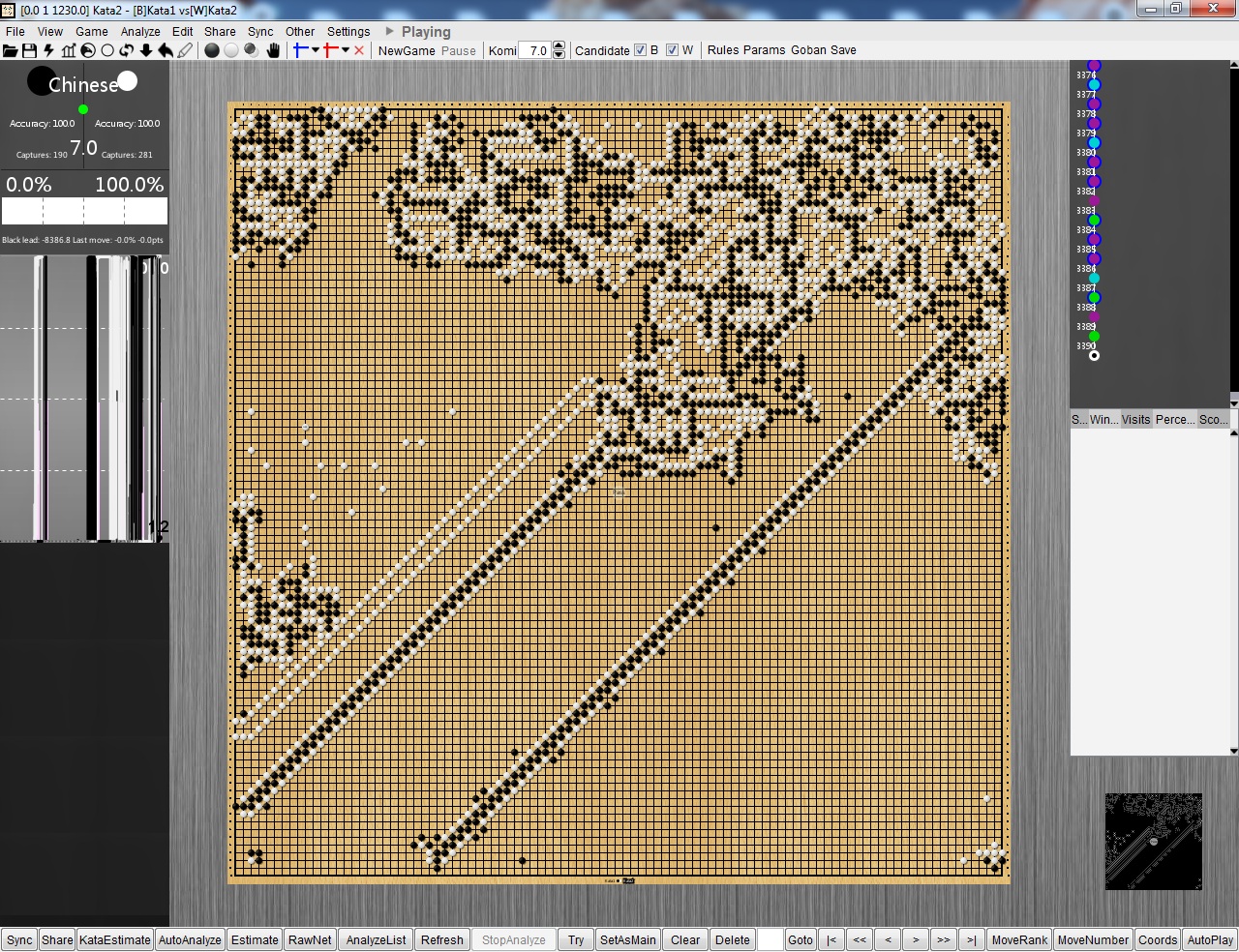
Task: Open the blue marker dropdown arrow
Action: (x=316, y=50)
